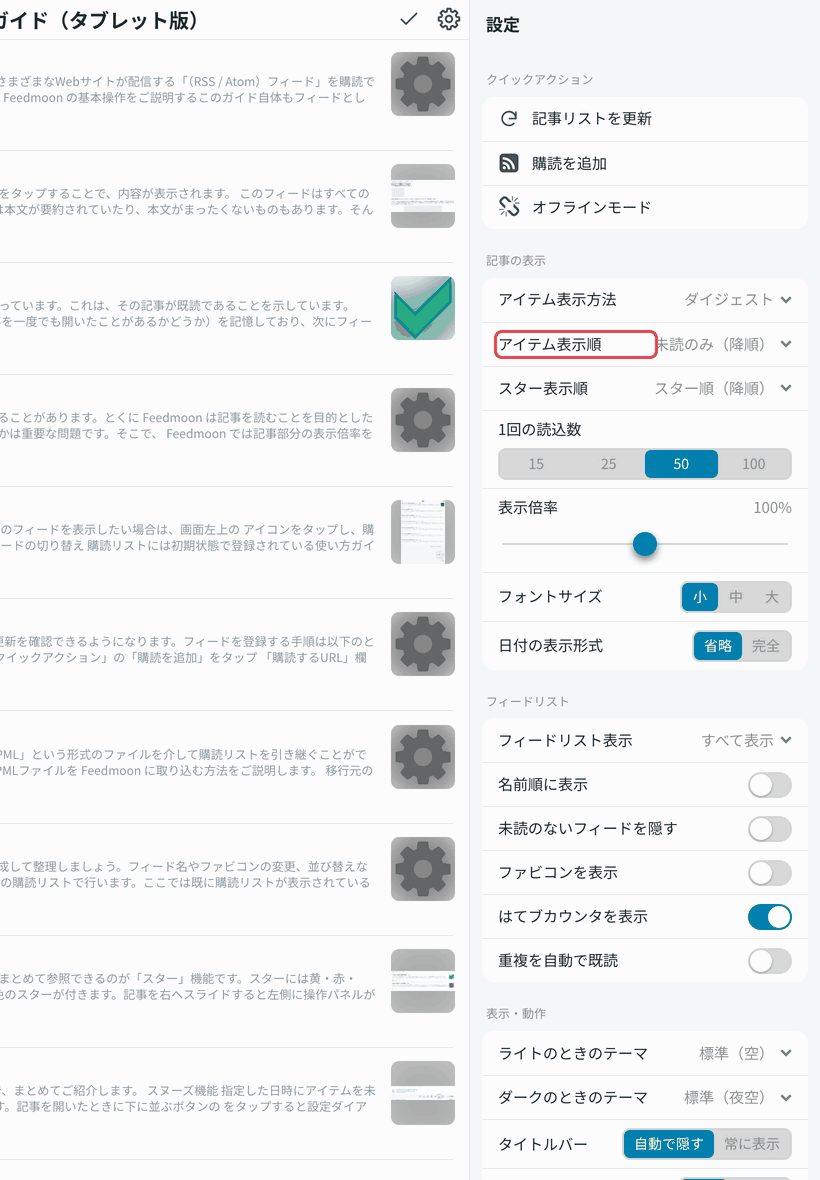
Task: Open フィードリスト表示 dropdown showing すべて表示
Action: tap(746, 741)
